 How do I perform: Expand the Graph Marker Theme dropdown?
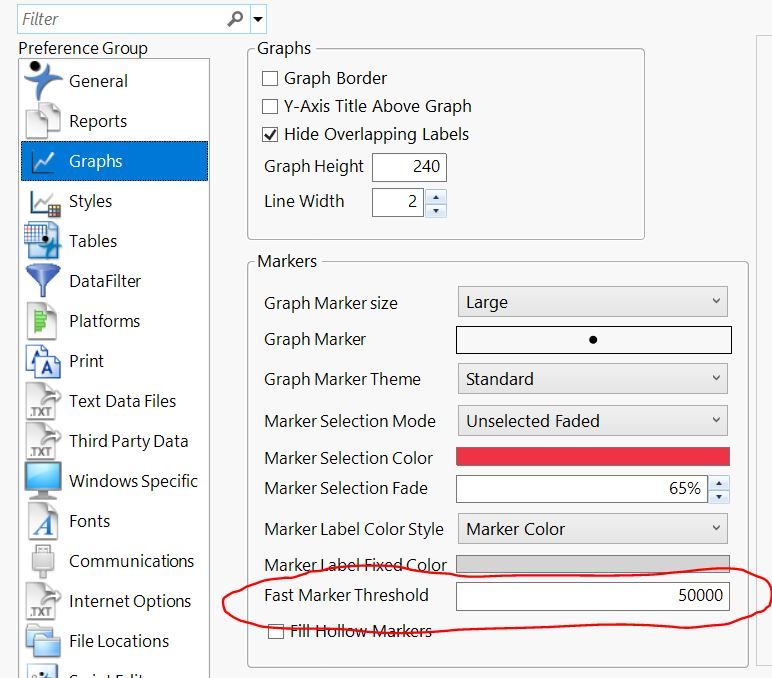[592, 379]
